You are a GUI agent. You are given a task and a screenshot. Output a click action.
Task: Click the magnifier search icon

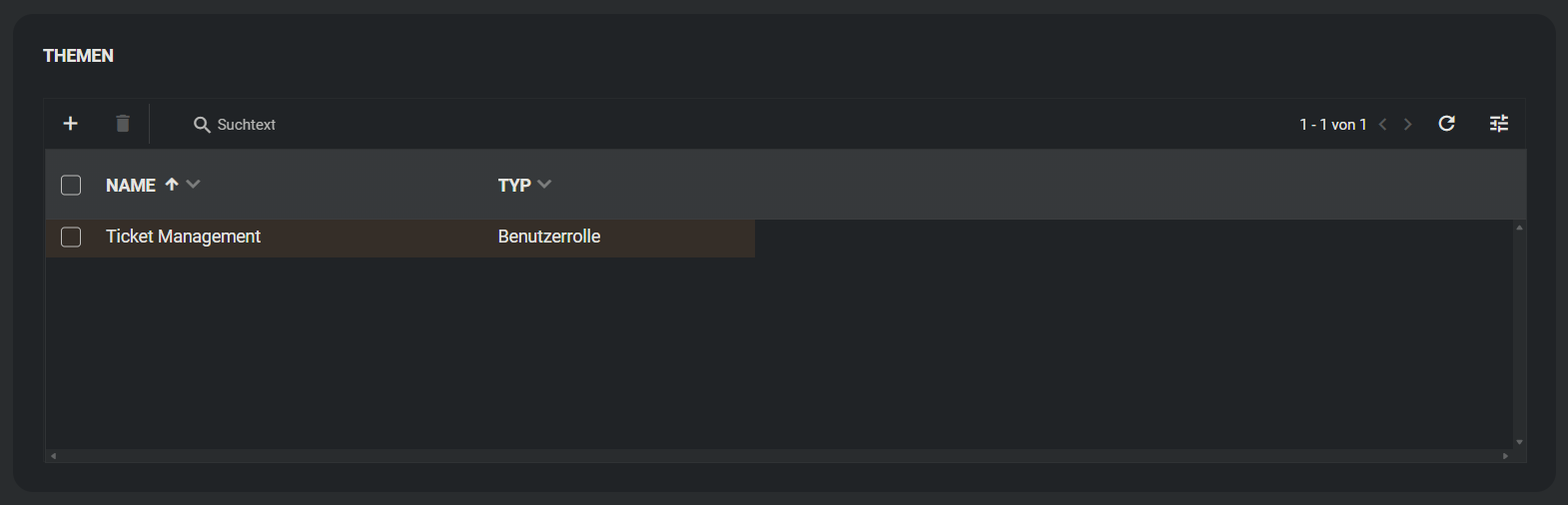[202, 125]
